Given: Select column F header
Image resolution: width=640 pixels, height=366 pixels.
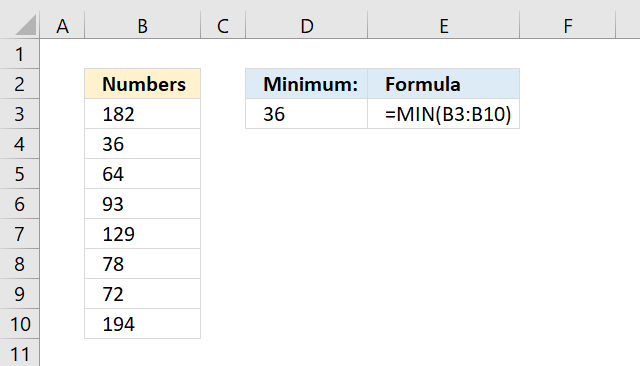Looking at the screenshot, I should pyautogui.click(x=567, y=25).
